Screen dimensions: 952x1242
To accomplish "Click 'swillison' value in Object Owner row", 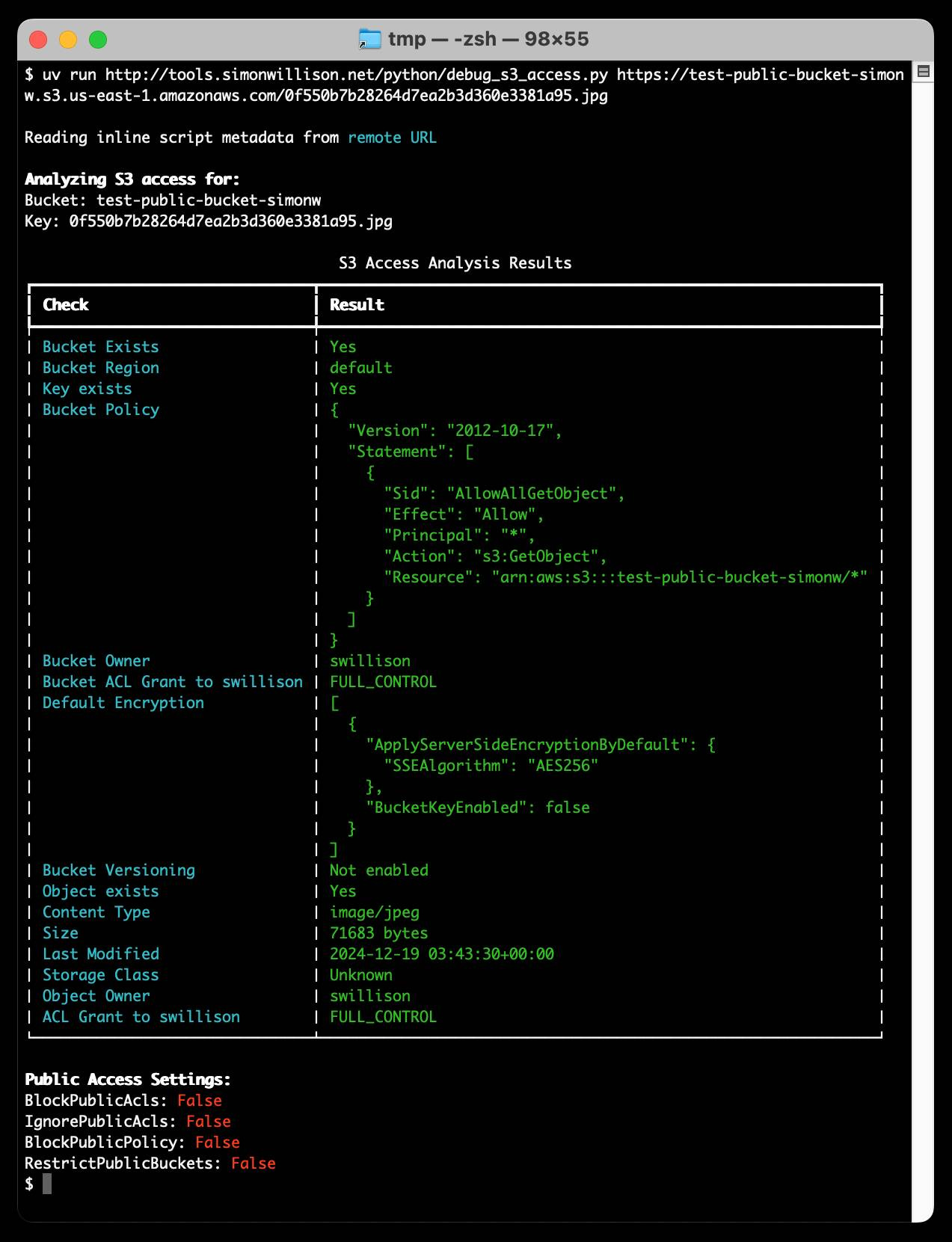I will click(x=370, y=996).
